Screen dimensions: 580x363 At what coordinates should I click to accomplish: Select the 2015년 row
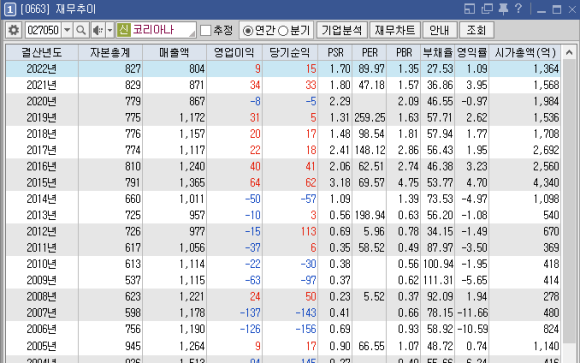point(283,183)
